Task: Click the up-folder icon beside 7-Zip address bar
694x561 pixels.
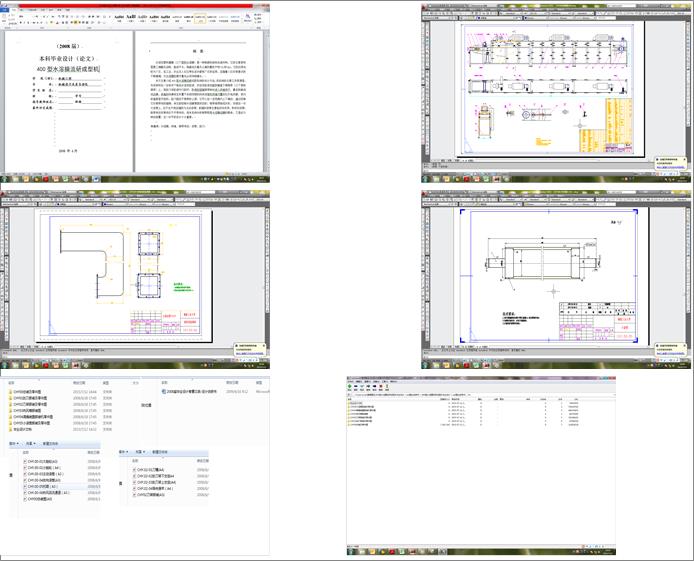Action: tap(349, 395)
